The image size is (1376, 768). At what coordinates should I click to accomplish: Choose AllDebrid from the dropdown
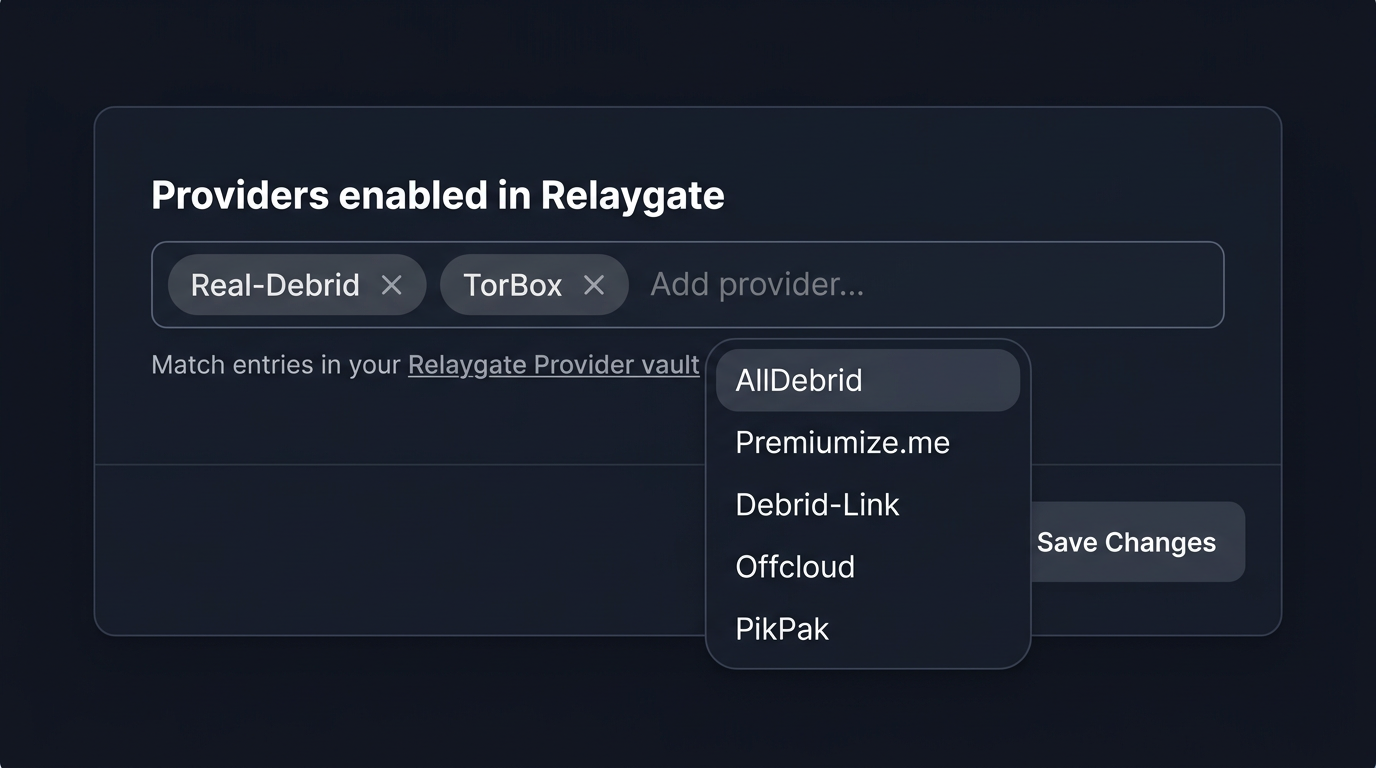[868, 380]
